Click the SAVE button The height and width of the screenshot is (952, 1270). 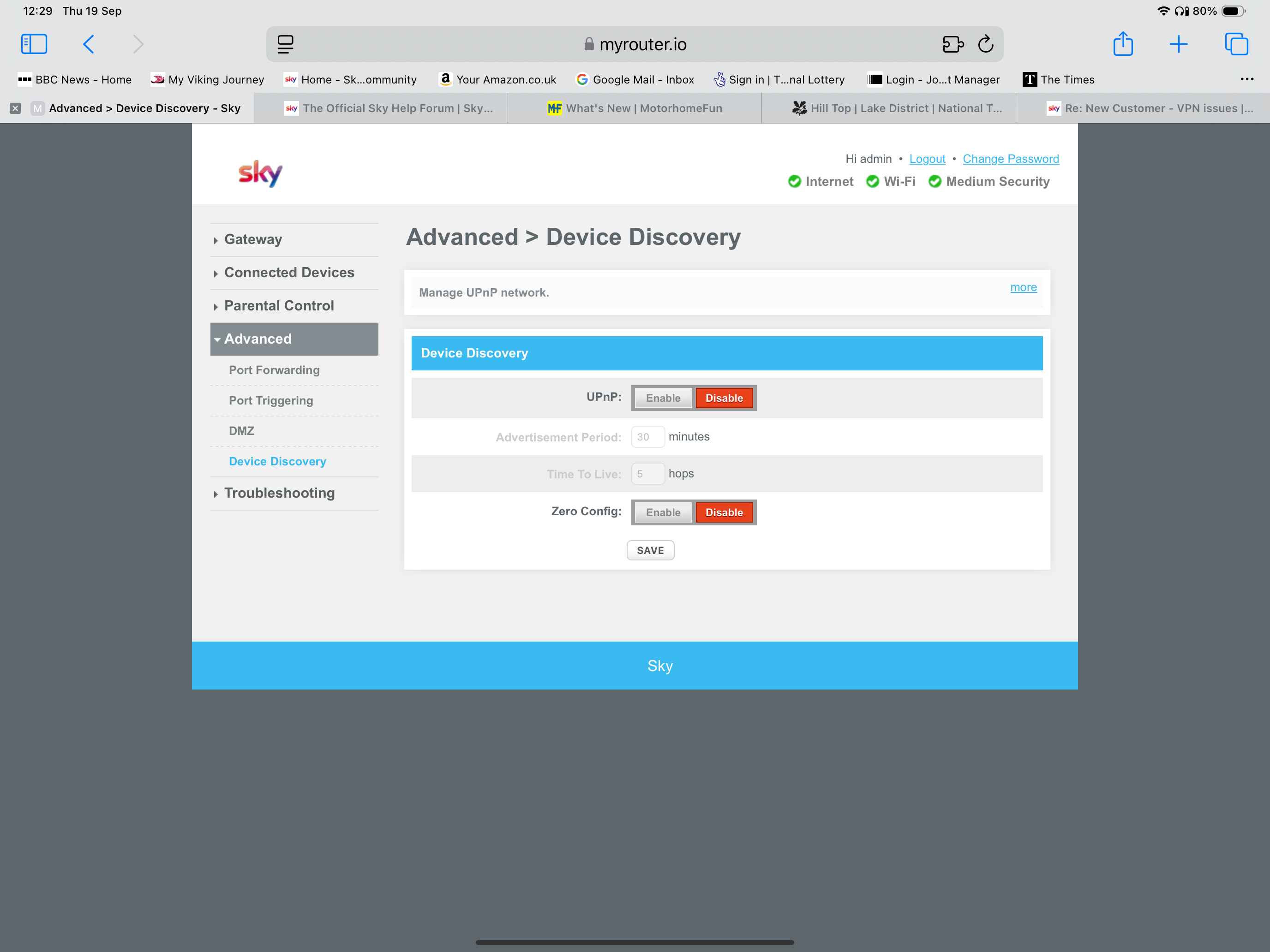coord(650,550)
